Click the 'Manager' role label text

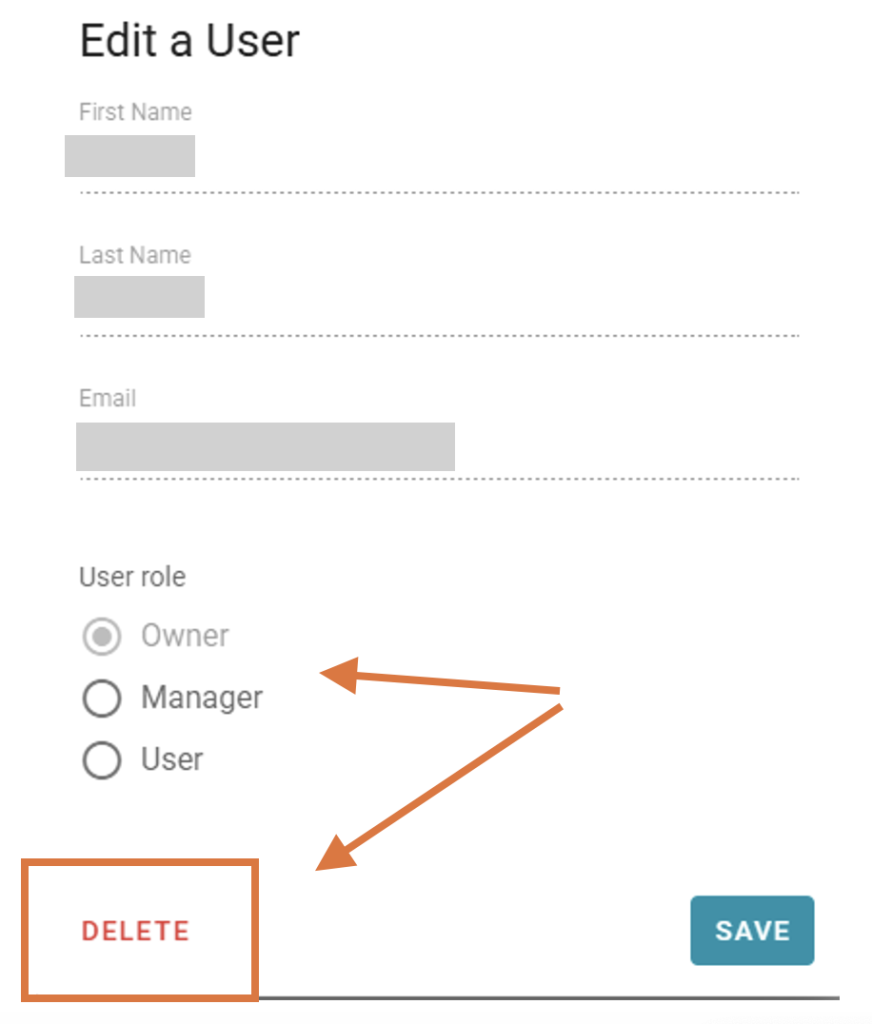click(202, 698)
